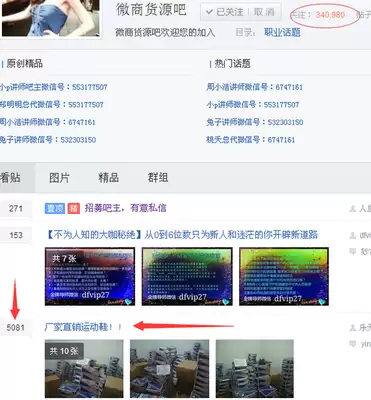Click the 153 reply count
This screenshot has height=400, width=371.
click(x=16, y=235)
